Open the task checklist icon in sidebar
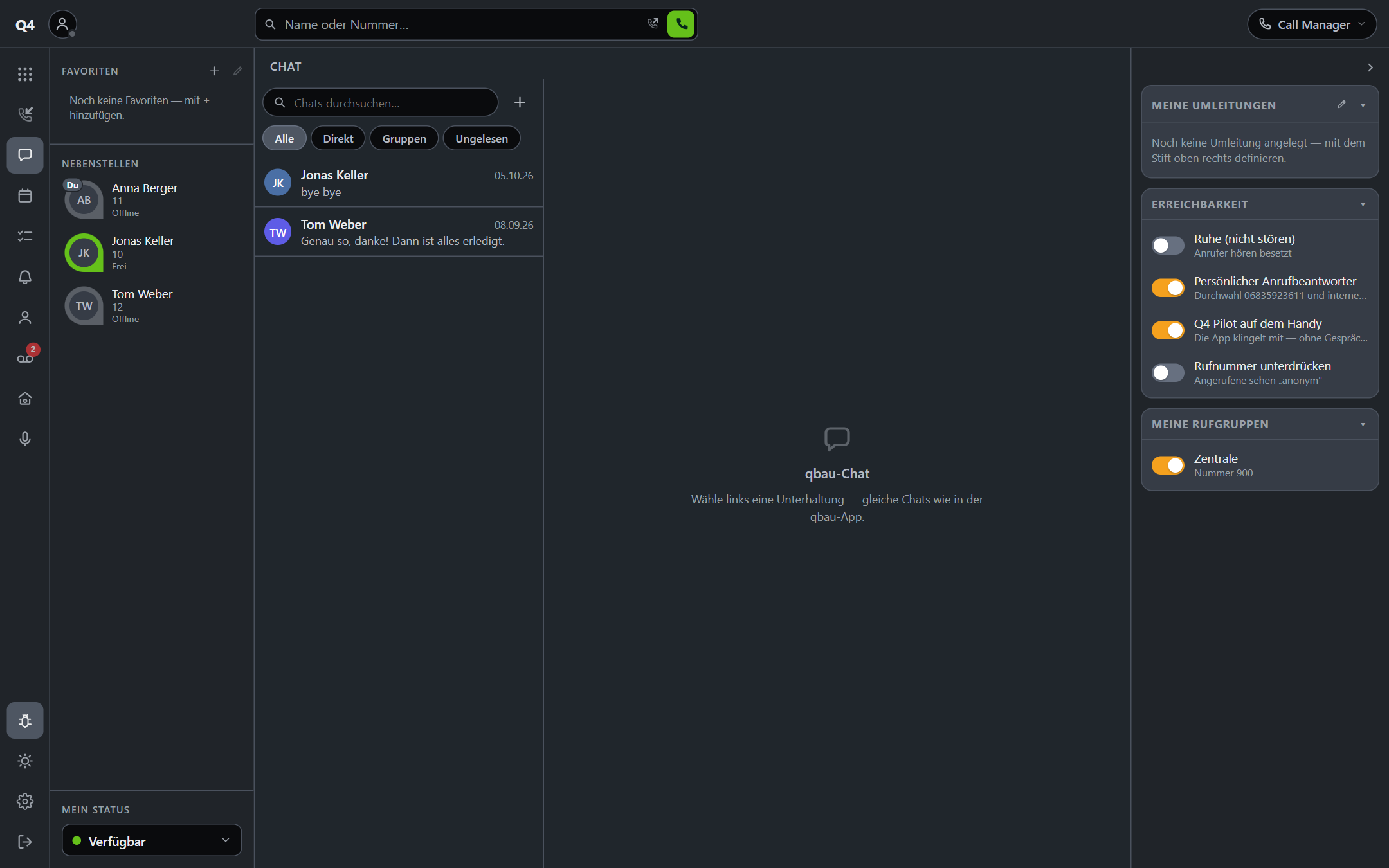Image resolution: width=1389 pixels, height=868 pixels. pos(25,236)
